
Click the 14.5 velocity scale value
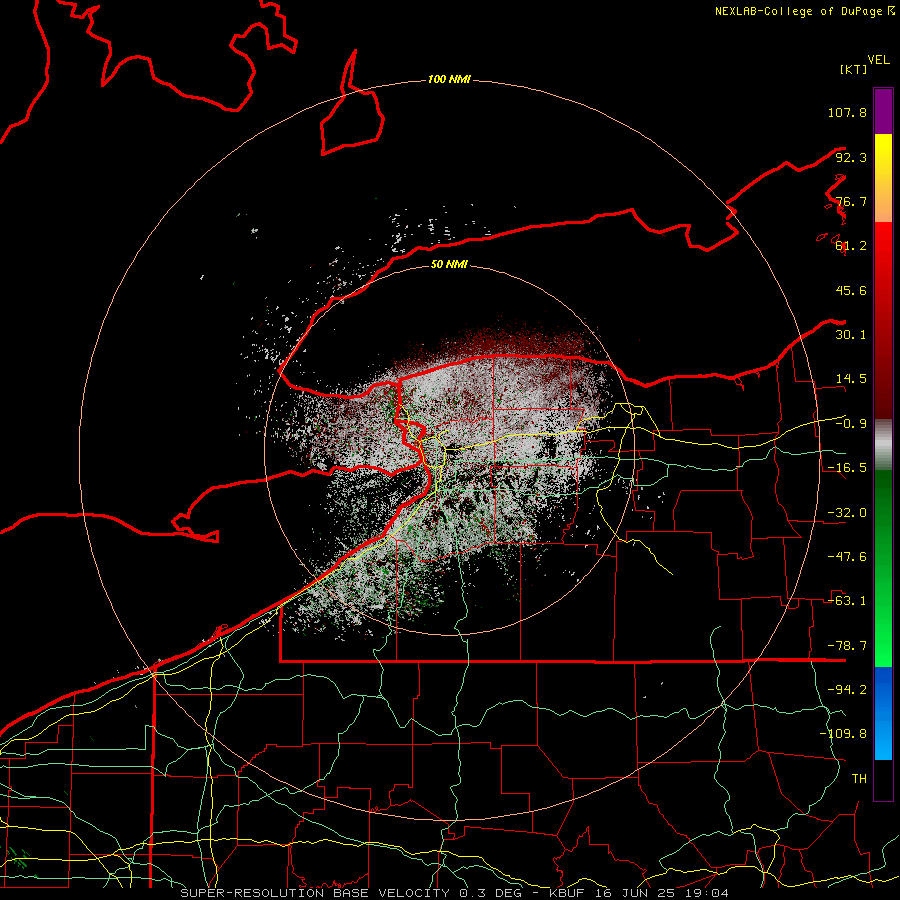coord(851,379)
